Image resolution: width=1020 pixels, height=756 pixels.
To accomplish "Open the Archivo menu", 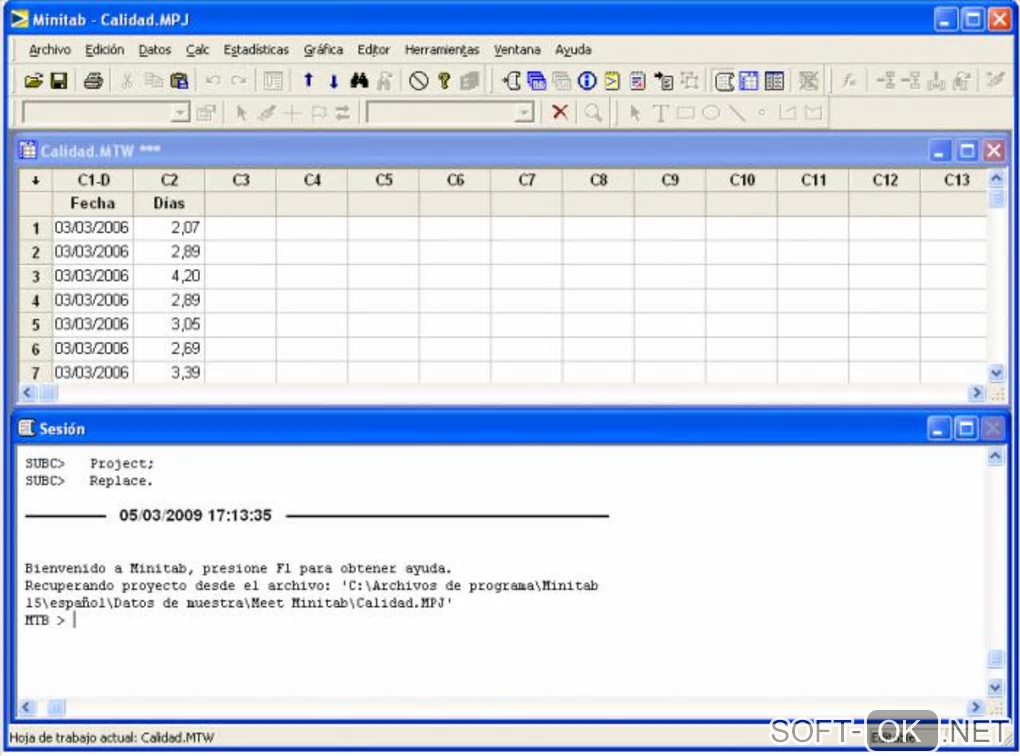I will pyautogui.click(x=49, y=49).
